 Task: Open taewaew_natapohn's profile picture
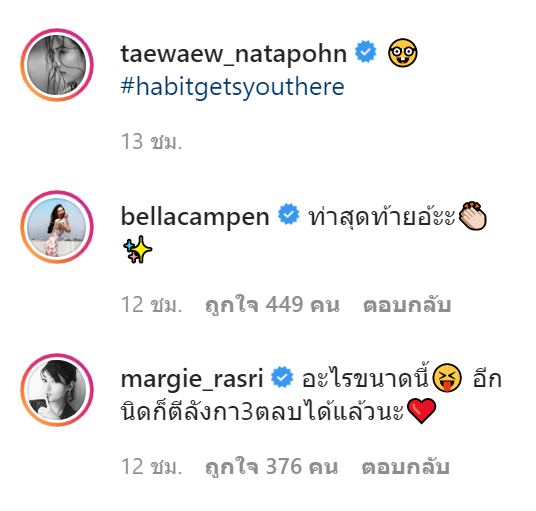pyautogui.click(x=57, y=65)
